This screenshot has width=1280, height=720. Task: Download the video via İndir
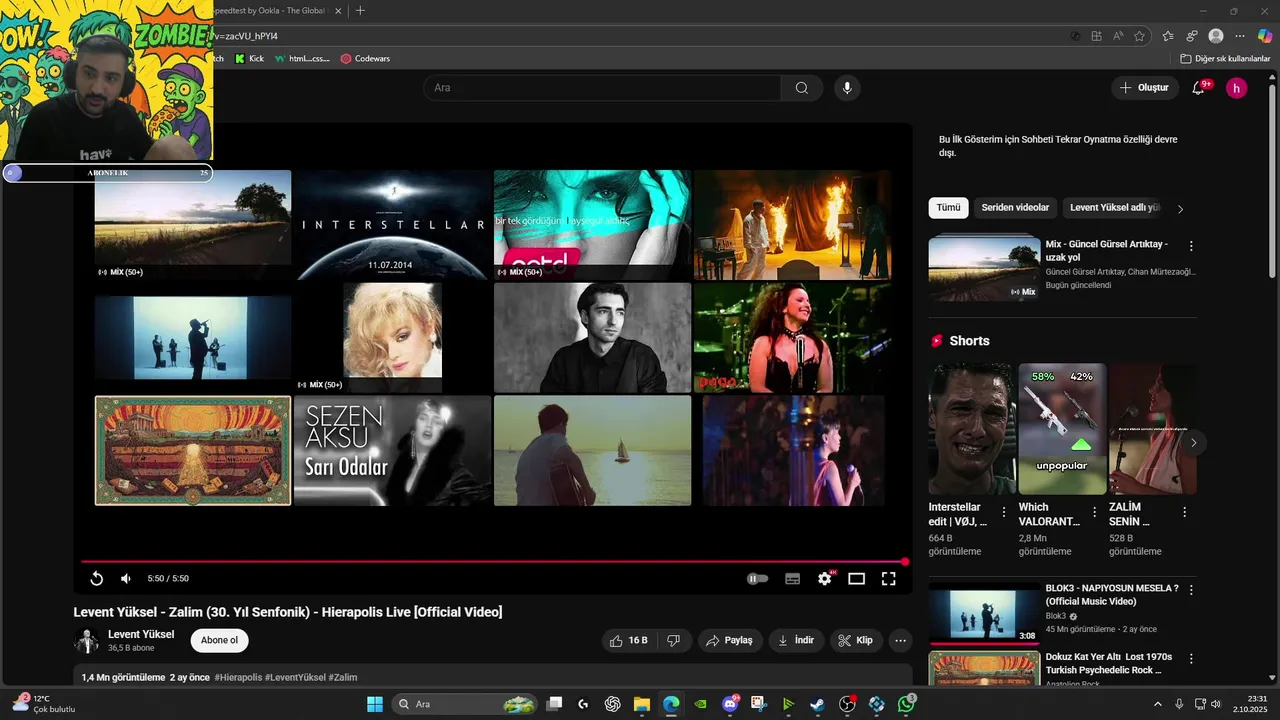tap(796, 640)
